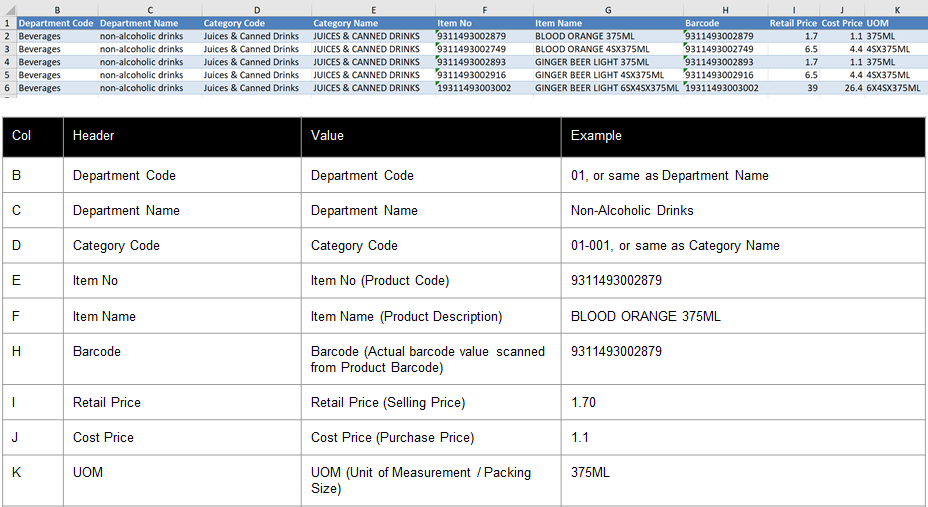
Task: Click the blue 'Department Code' spreadsheet header cell
Action: [57, 23]
